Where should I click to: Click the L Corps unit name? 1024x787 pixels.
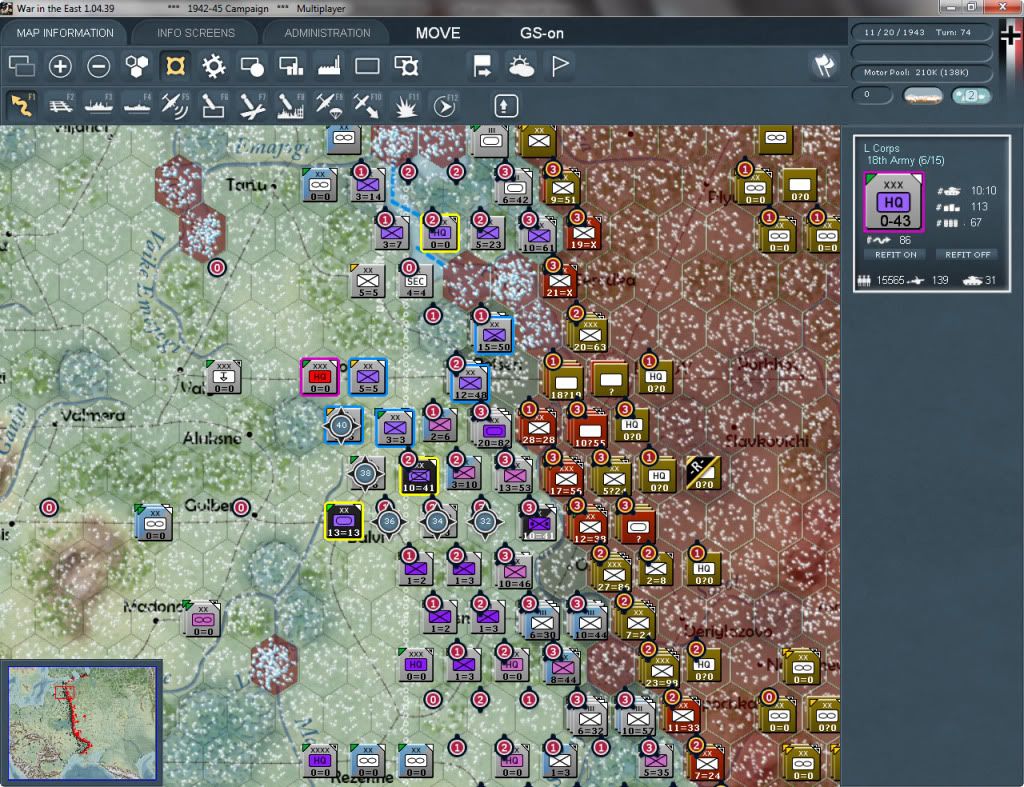pos(882,148)
